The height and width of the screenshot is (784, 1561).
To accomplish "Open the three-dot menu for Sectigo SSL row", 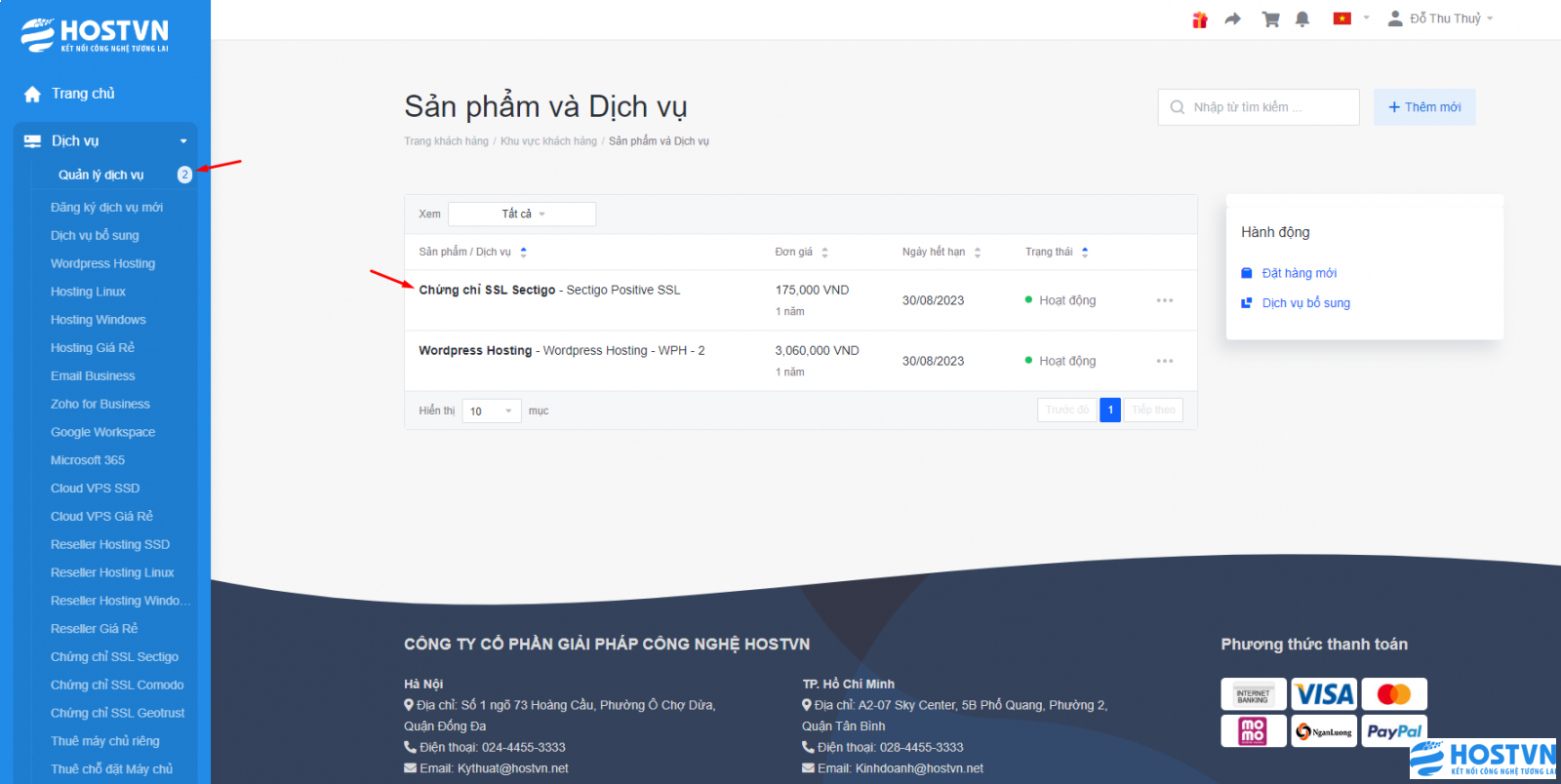I will pyautogui.click(x=1165, y=300).
